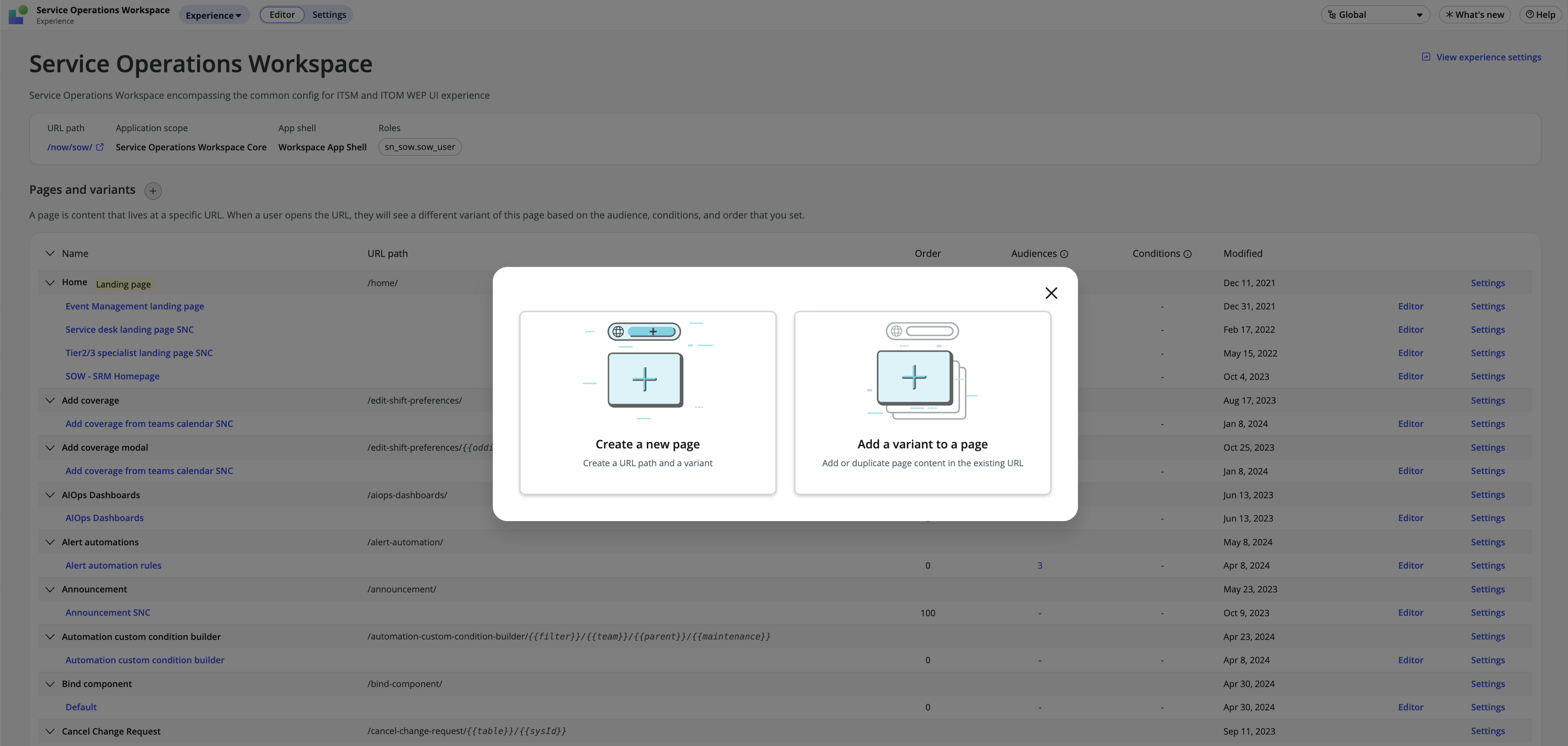Open the Global scope dropdown

tap(1375, 15)
